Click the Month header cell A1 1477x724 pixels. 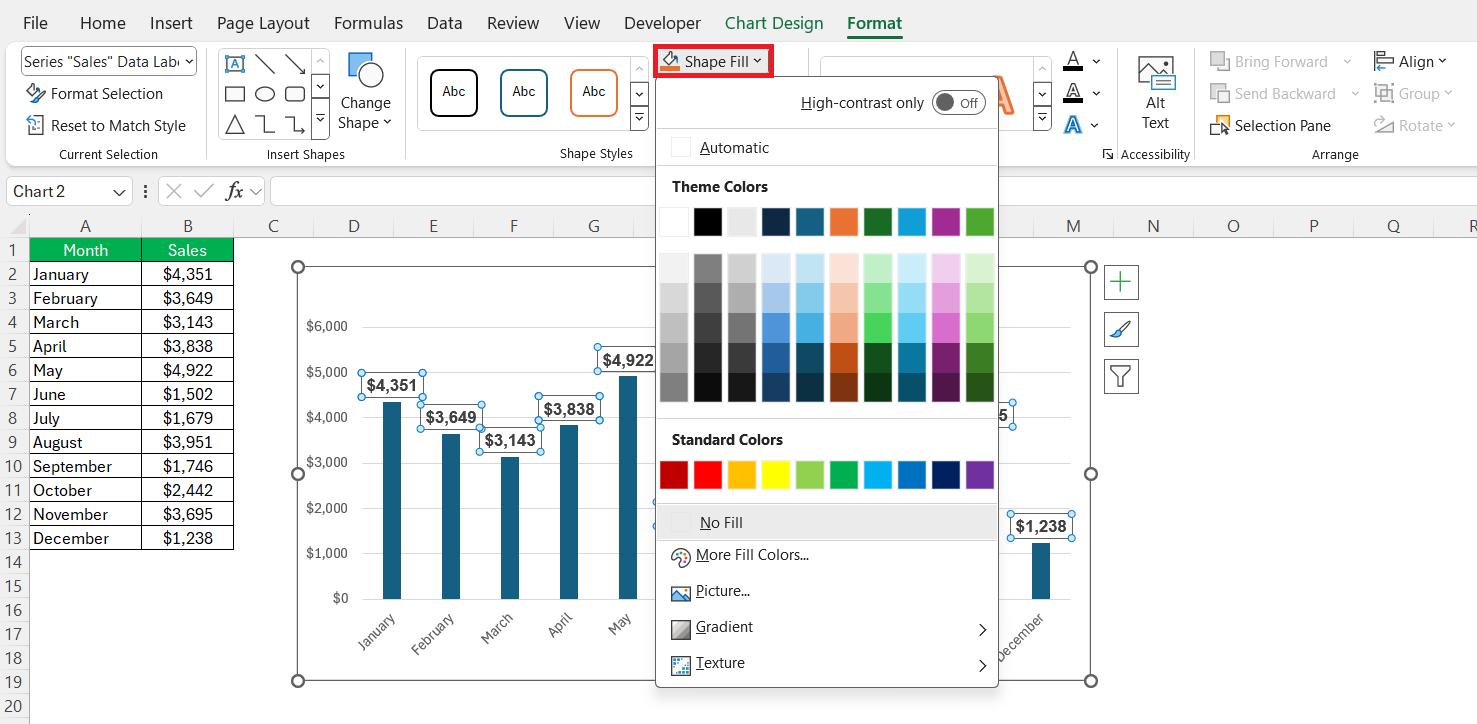point(86,250)
